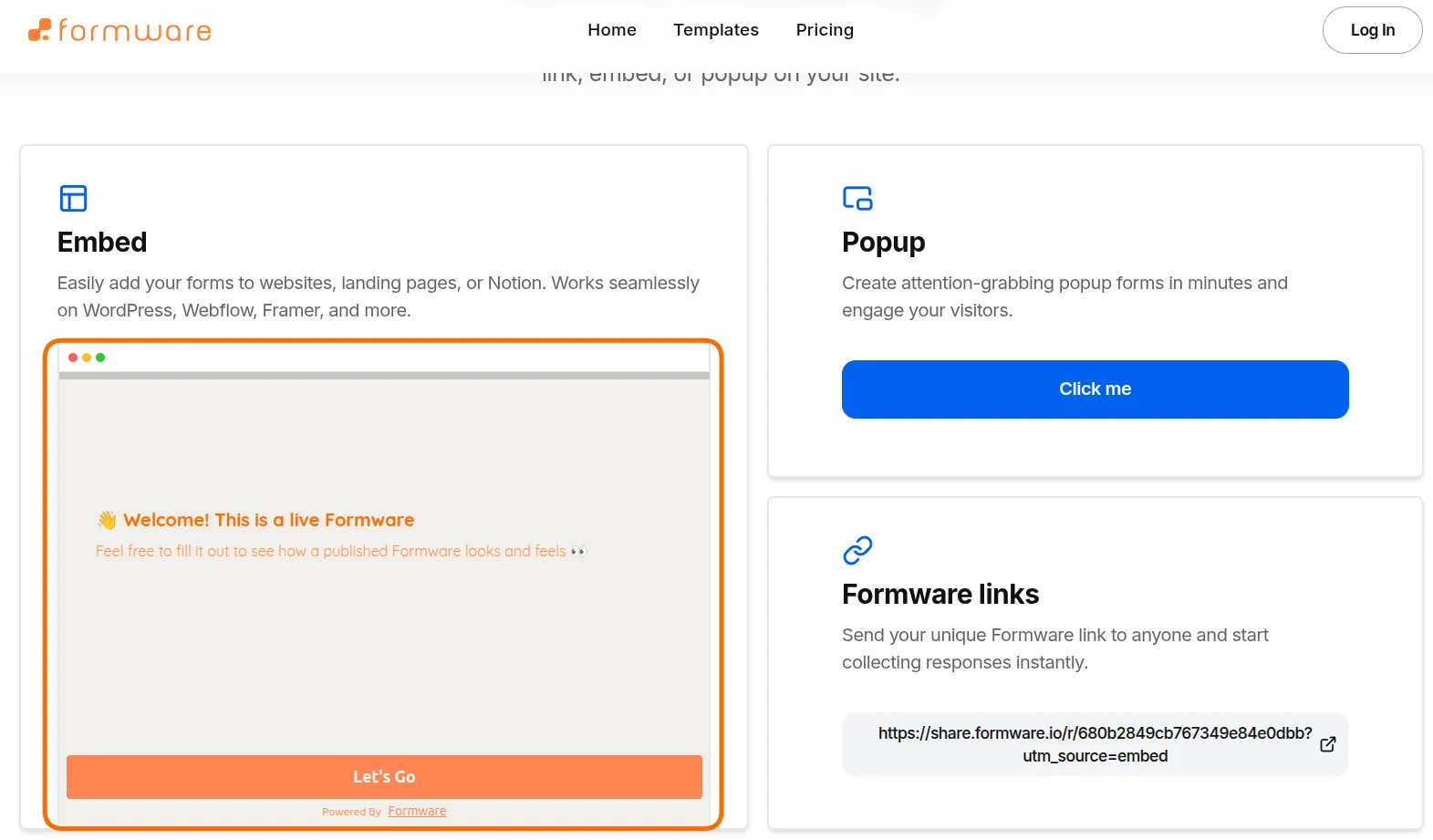Click the external link icon beside share URL

coord(1328,744)
